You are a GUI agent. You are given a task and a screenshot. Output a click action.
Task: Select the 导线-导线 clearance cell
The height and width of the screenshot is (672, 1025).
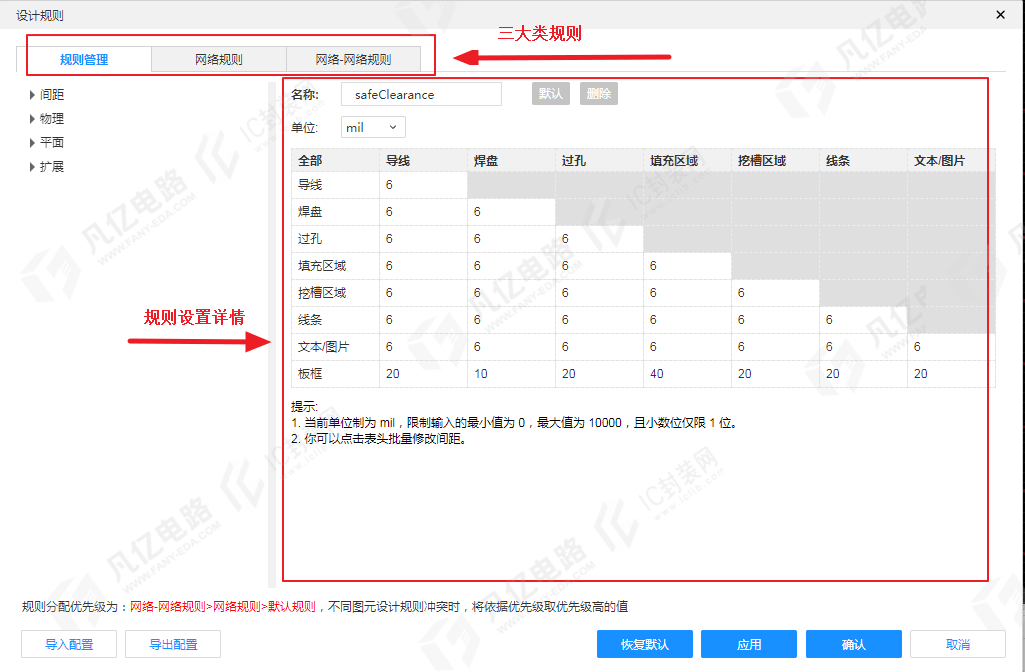[x=423, y=185]
